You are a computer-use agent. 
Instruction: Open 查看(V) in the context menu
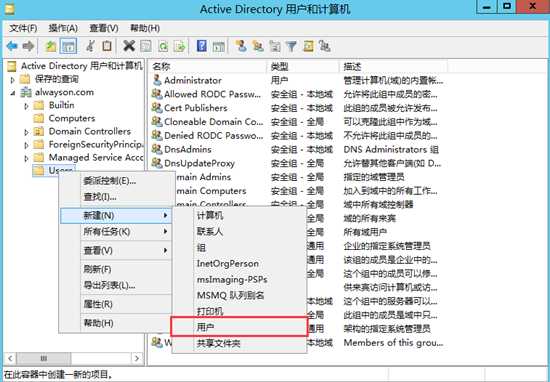(116, 250)
